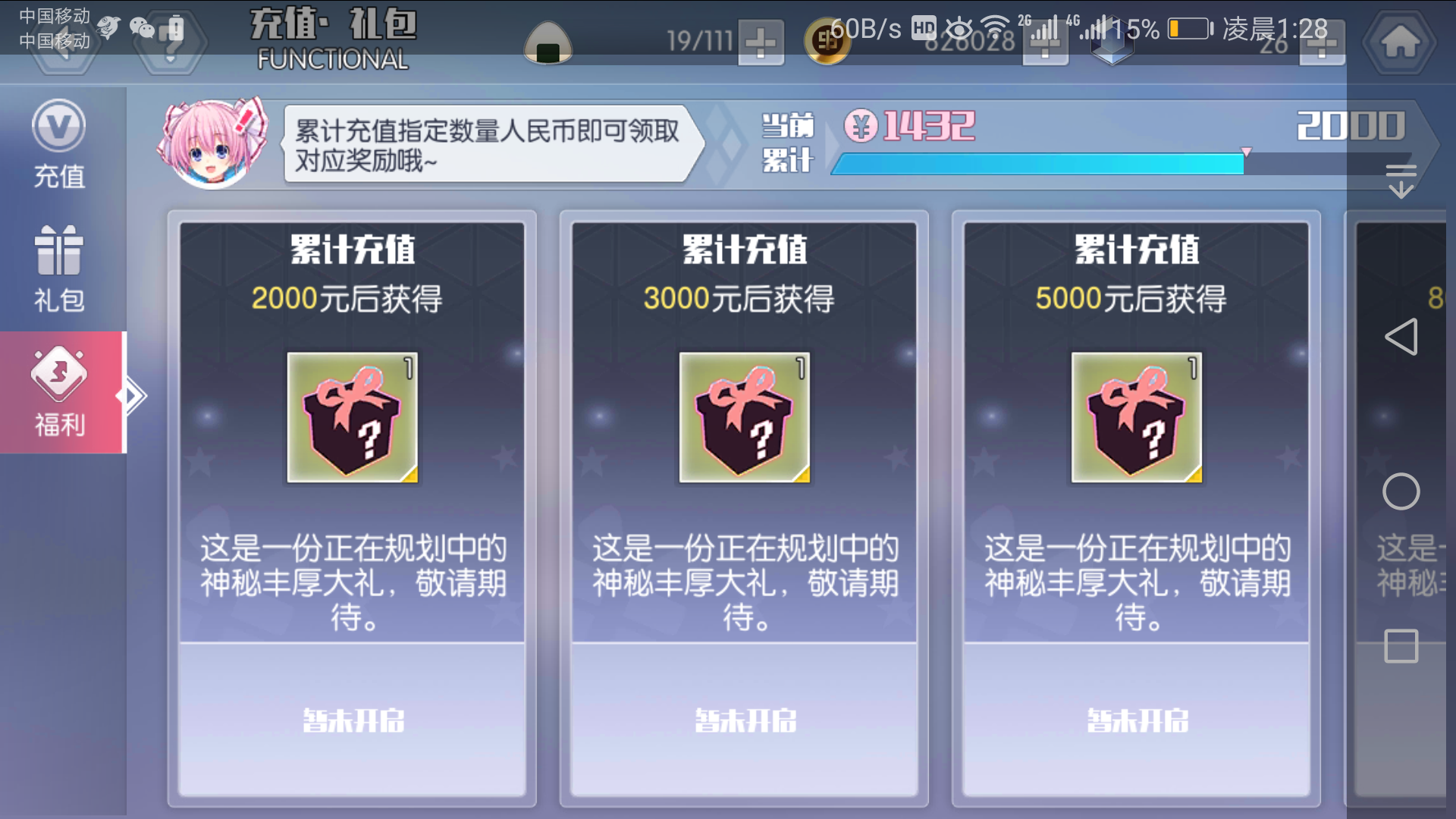Tap the blue crystal currency icon
Screen dimensions: 1456x819
tap(1112, 45)
